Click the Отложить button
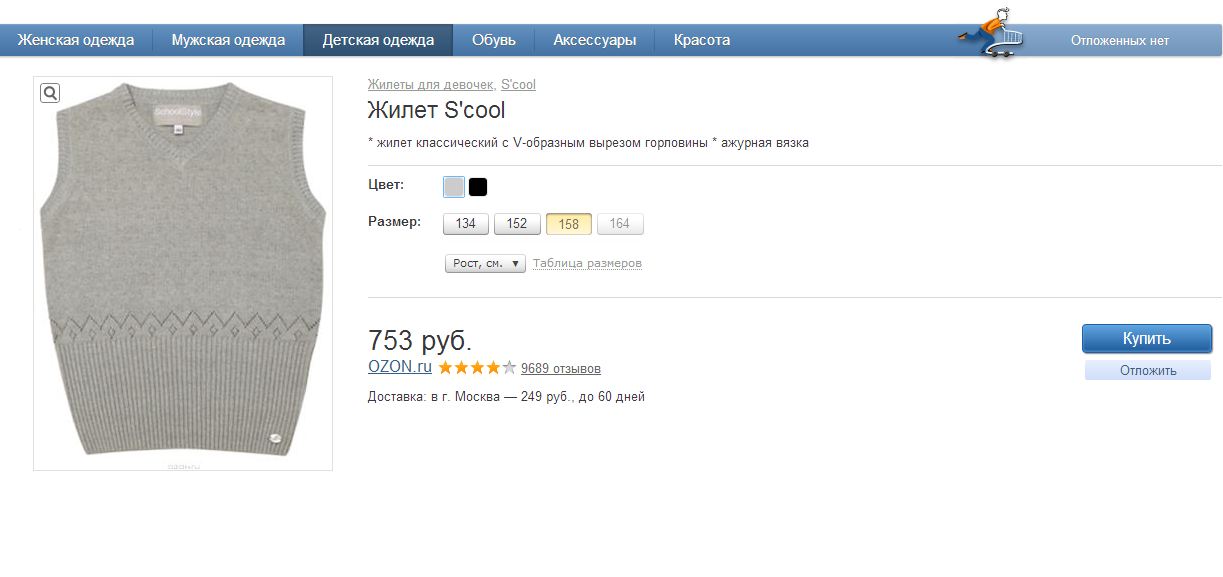Screen dimensions: 1223x577 (x=1148, y=371)
